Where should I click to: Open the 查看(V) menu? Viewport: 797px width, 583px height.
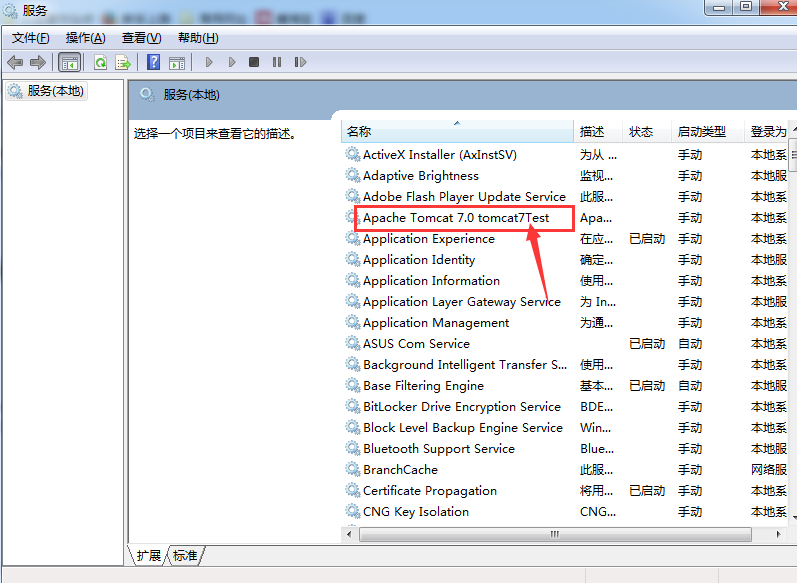click(141, 38)
